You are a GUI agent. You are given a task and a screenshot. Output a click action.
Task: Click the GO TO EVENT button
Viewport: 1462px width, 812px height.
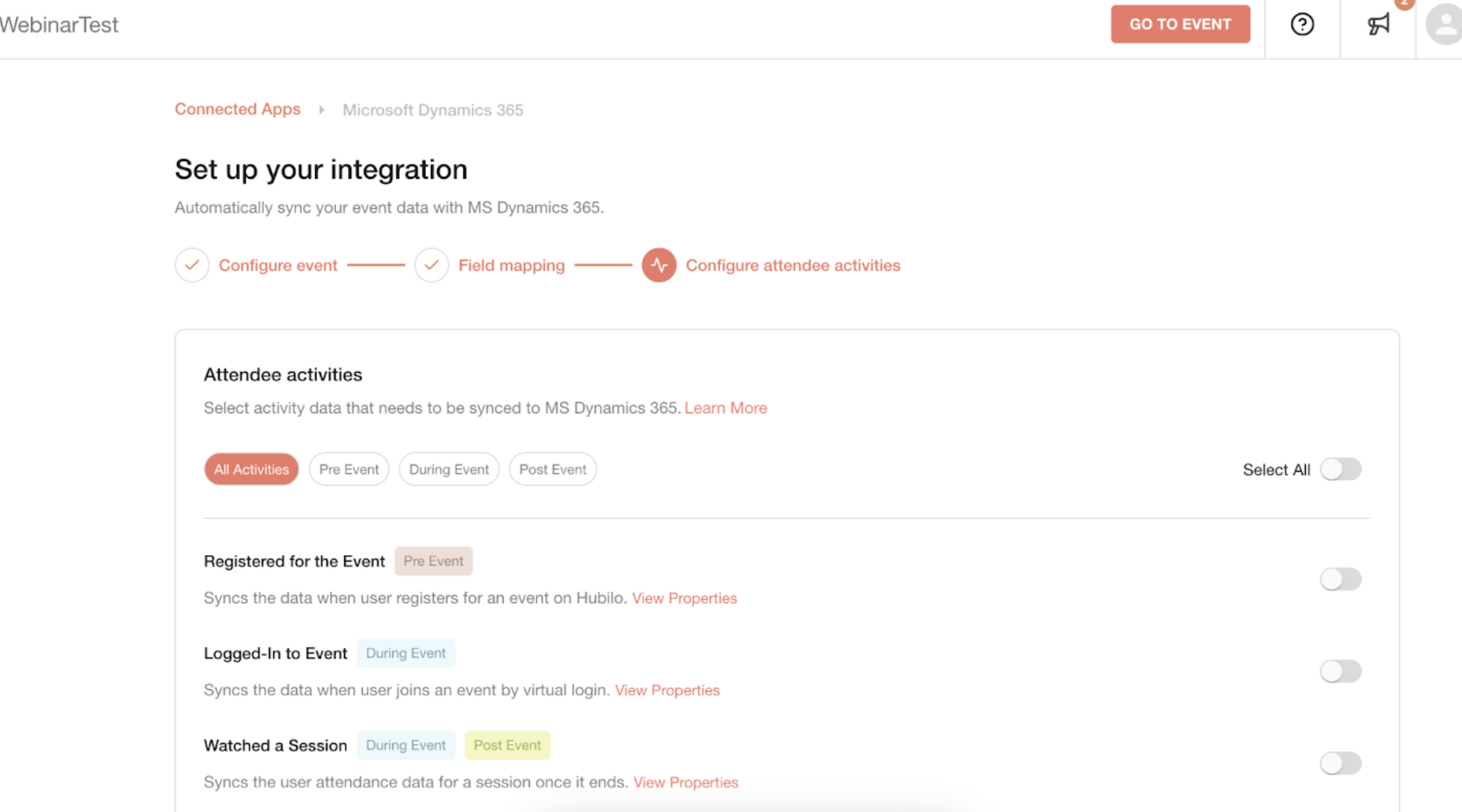tap(1180, 24)
